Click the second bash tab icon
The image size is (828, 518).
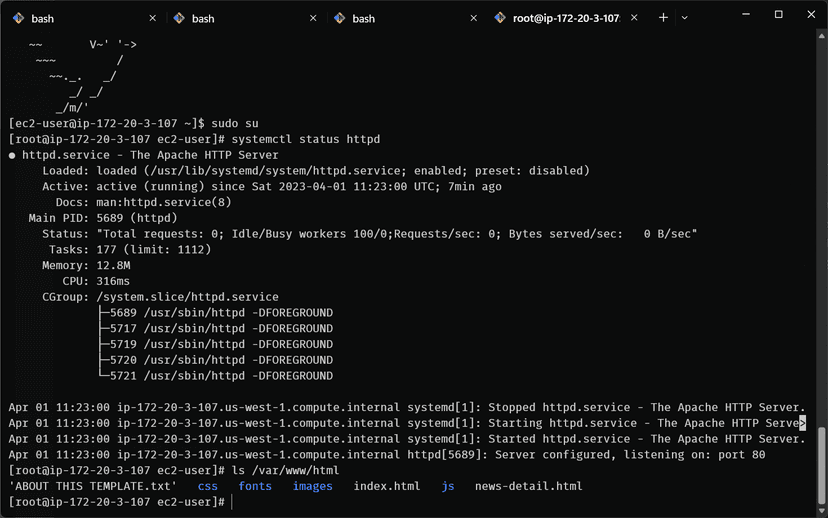[x=179, y=18]
